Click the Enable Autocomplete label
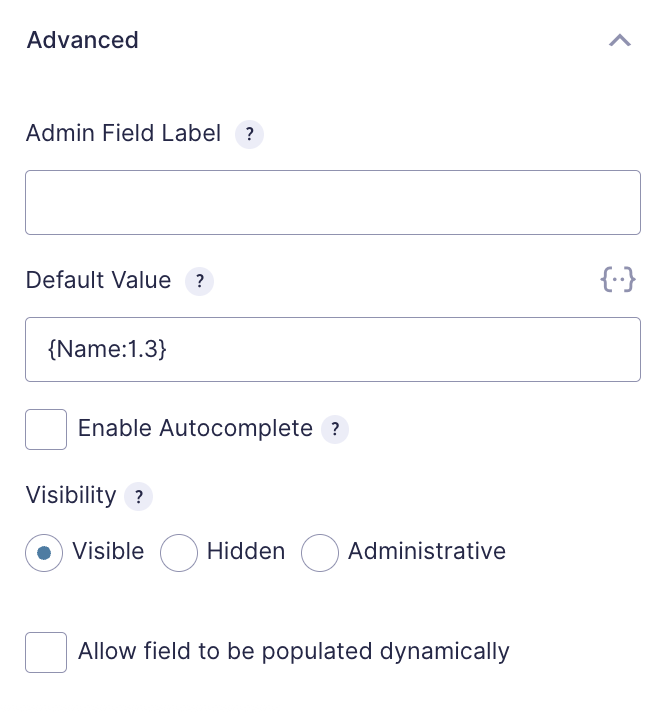The width and height of the screenshot is (650, 712). pyautogui.click(x=195, y=428)
